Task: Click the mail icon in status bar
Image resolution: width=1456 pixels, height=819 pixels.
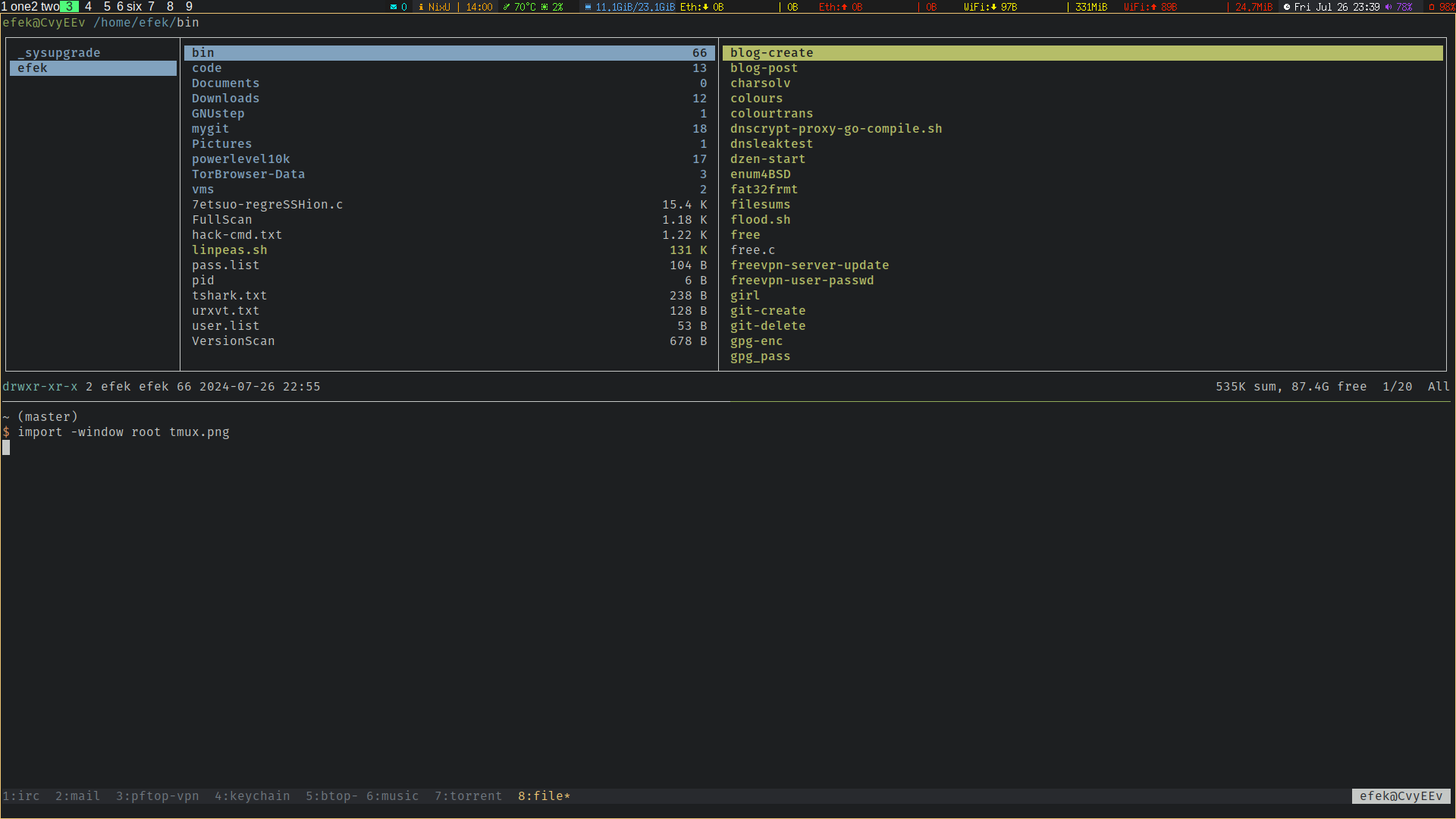Action: pyautogui.click(x=394, y=7)
